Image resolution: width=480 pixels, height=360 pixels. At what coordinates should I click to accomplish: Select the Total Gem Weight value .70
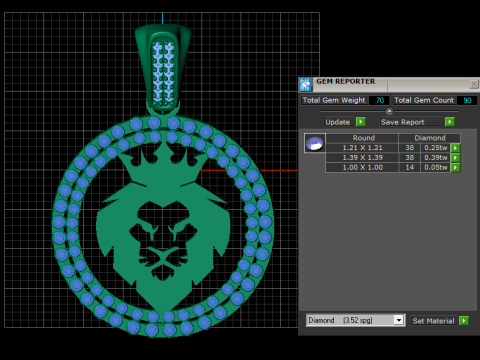(379, 100)
